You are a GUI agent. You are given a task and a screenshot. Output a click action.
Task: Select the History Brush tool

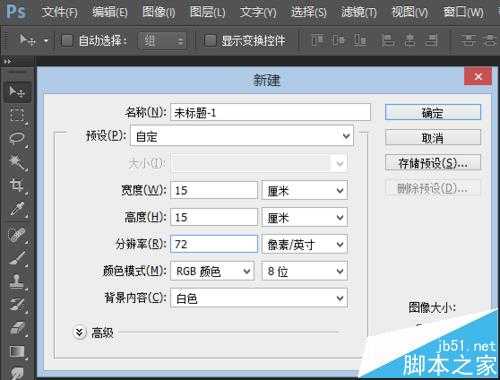[17, 304]
